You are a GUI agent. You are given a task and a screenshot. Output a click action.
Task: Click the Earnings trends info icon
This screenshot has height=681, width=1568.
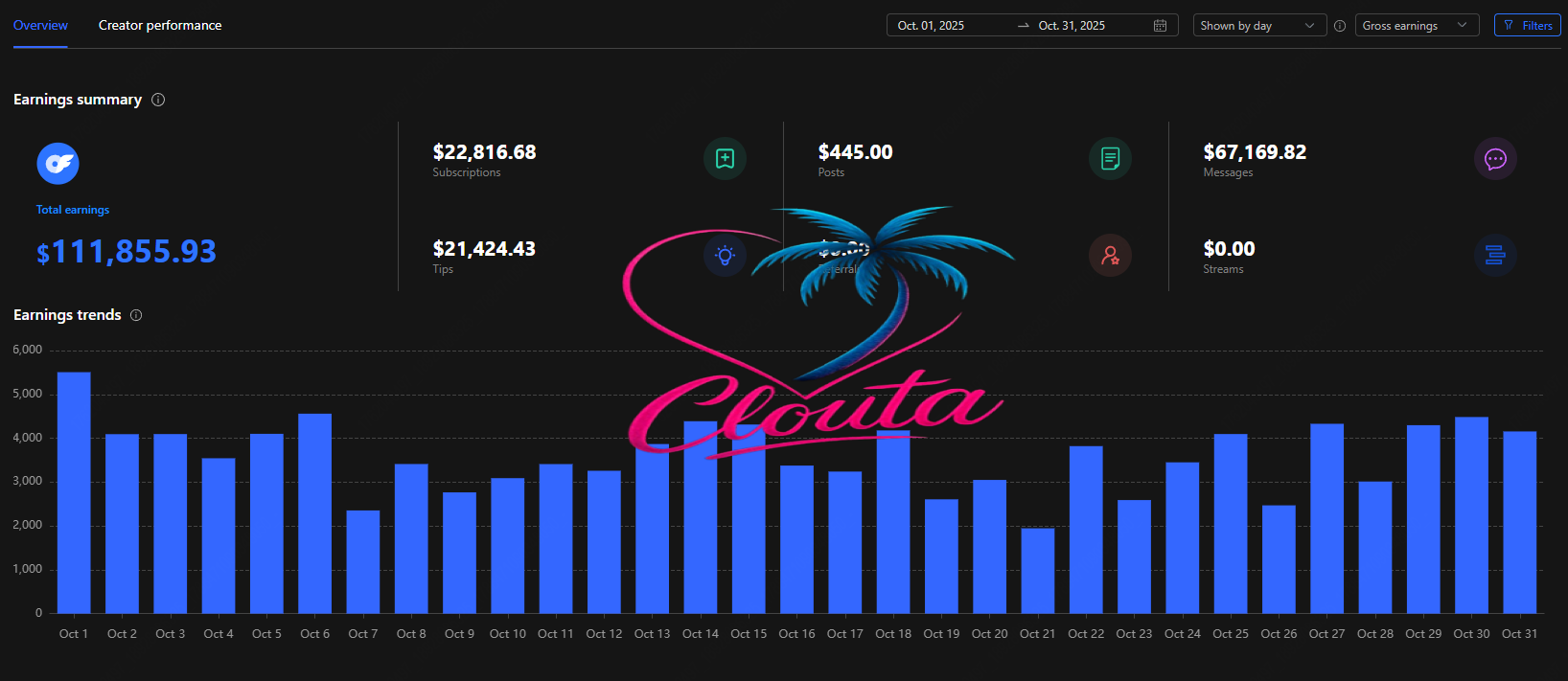136,315
